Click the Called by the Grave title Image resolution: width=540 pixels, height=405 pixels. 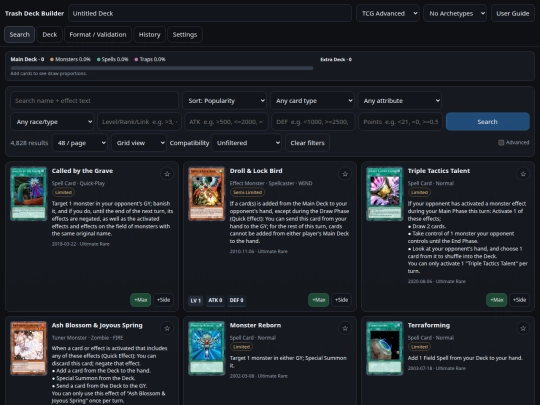(82, 171)
